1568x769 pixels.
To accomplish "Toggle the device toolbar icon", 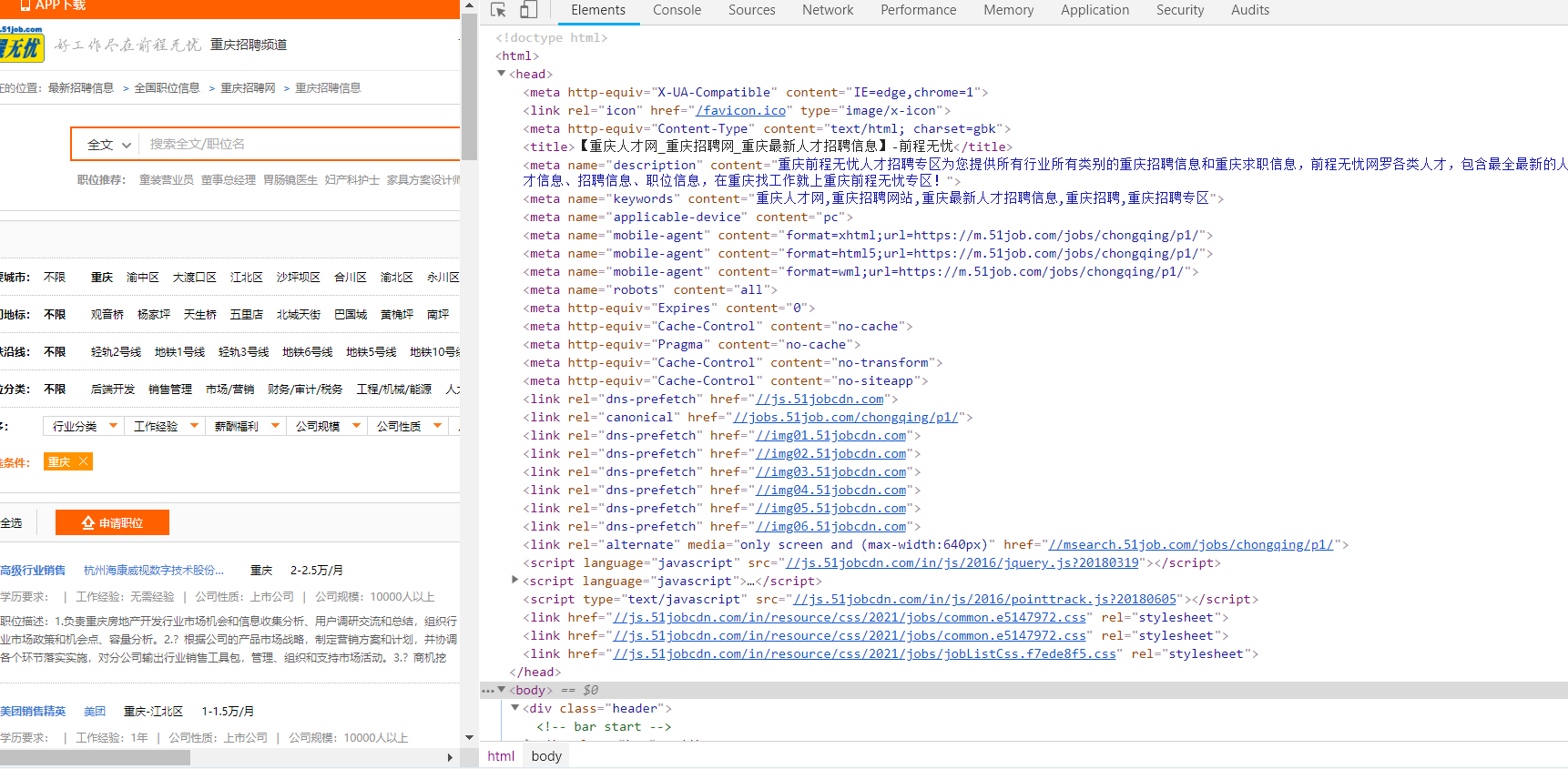I will pos(528,10).
